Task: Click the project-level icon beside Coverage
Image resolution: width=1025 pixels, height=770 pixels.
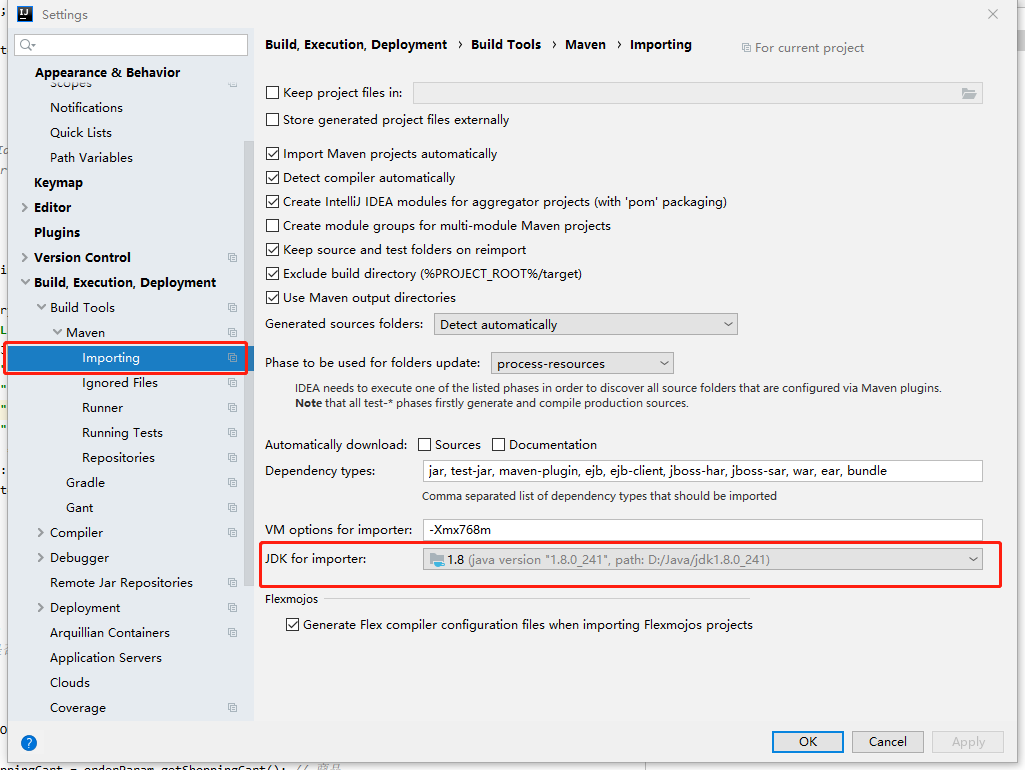Action: (232, 708)
